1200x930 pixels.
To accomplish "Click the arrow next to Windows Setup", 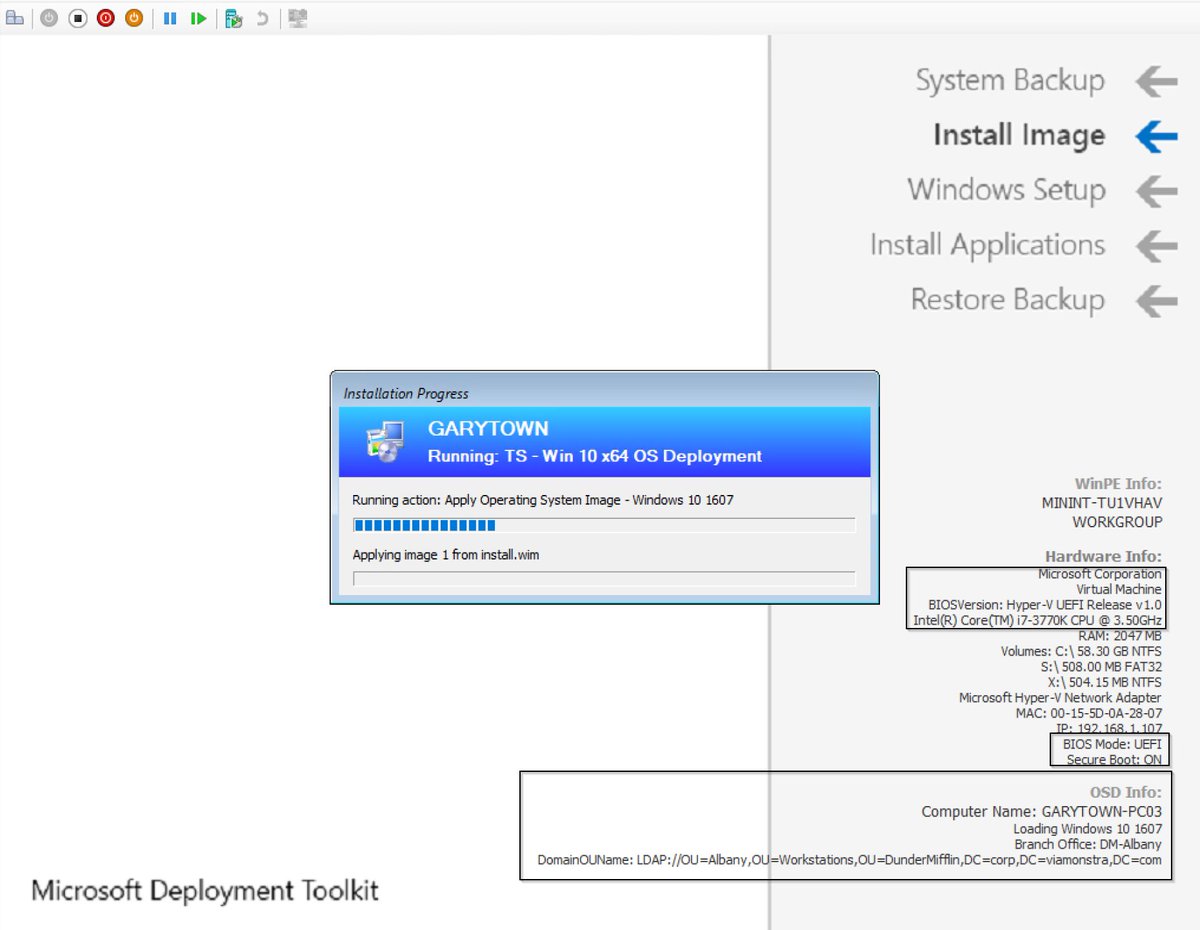I will pyautogui.click(x=1157, y=191).
